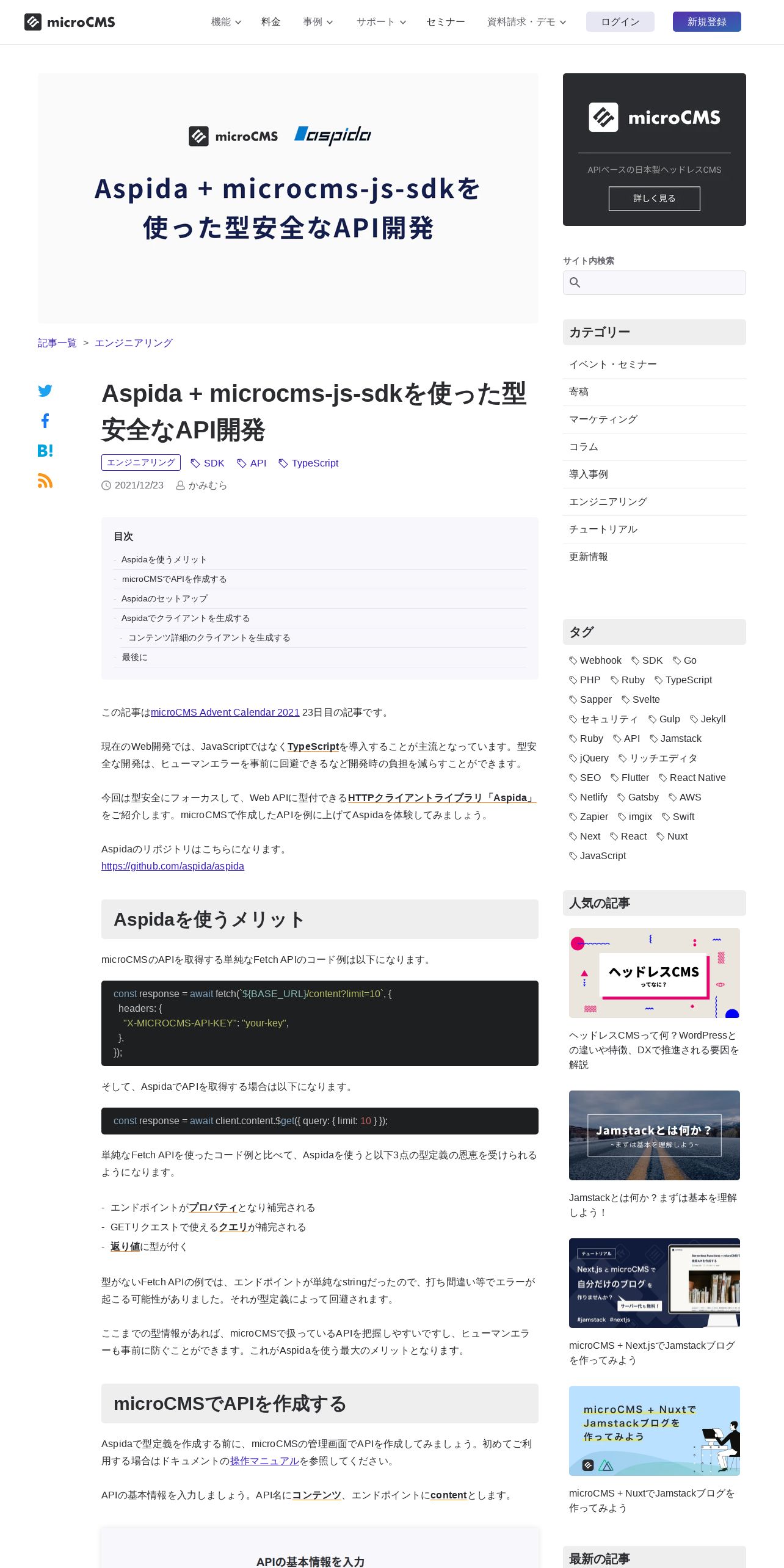Viewport: 784px width, 1568px height.
Task: Click the microCMS logo in header
Action: [70, 22]
